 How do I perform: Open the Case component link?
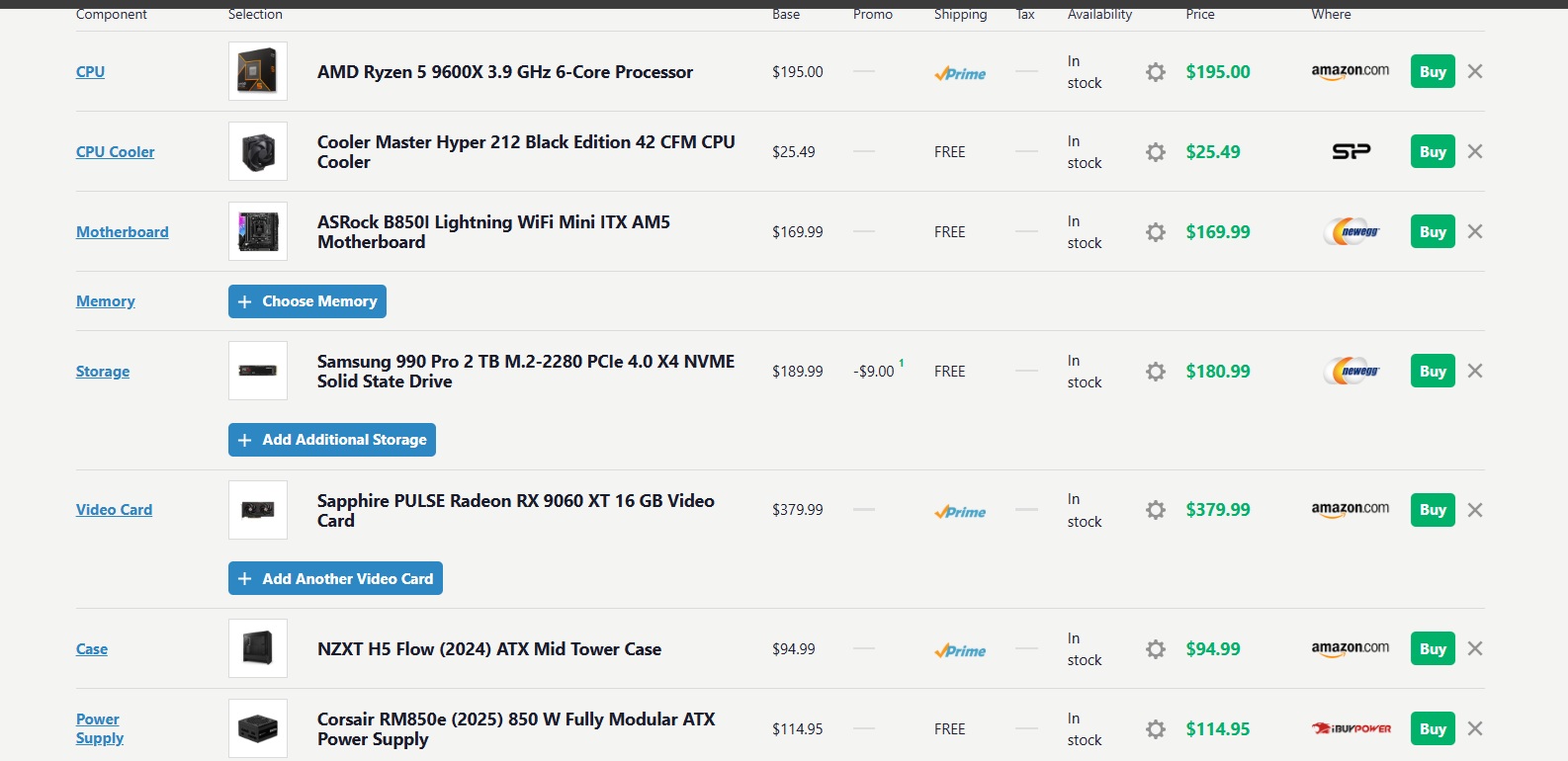(92, 648)
